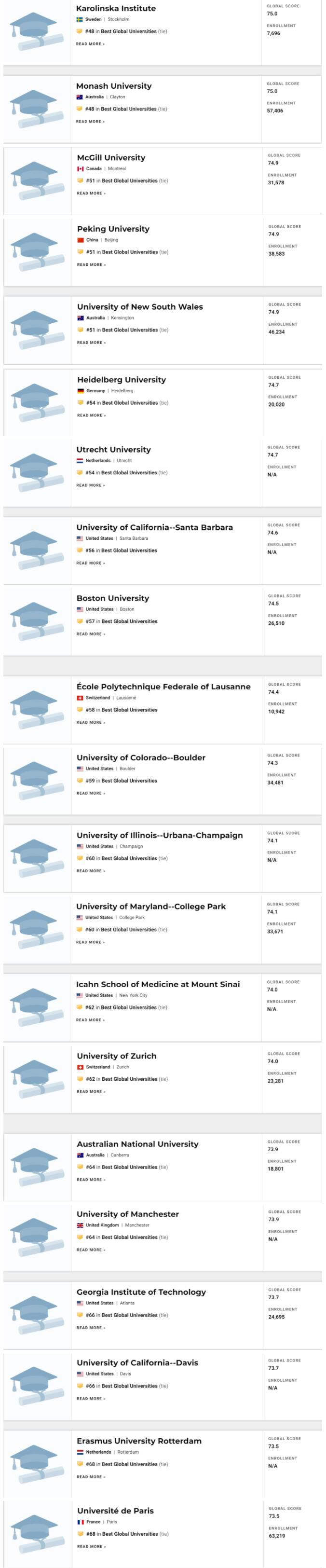Click the rank badge icon for Boston University
326x1568 pixels.
pyautogui.click(x=80, y=621)
